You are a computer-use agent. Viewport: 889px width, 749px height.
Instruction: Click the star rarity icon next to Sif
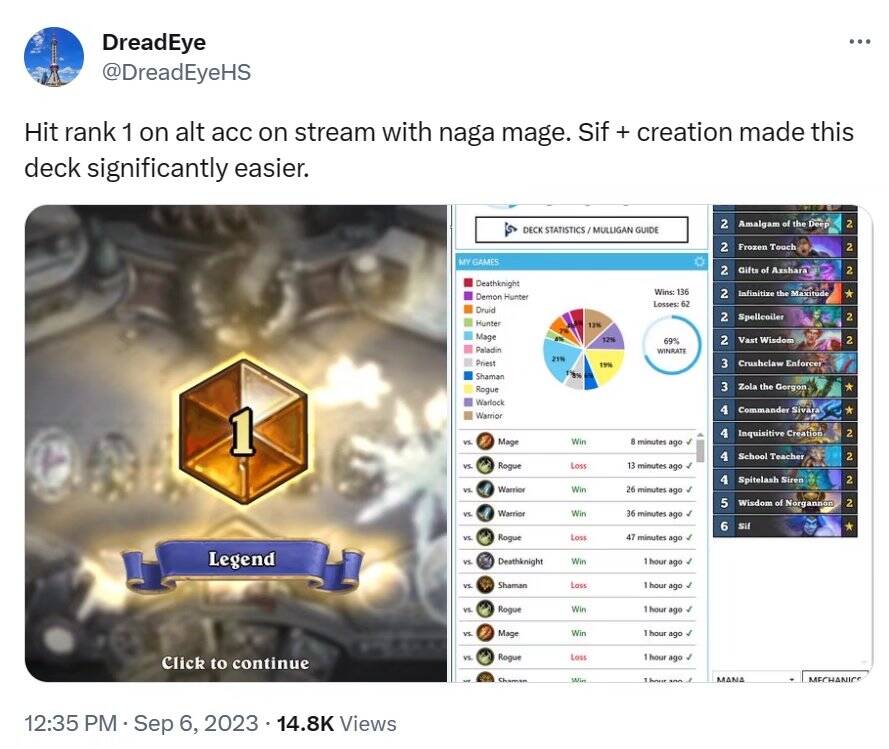point(849,526)
